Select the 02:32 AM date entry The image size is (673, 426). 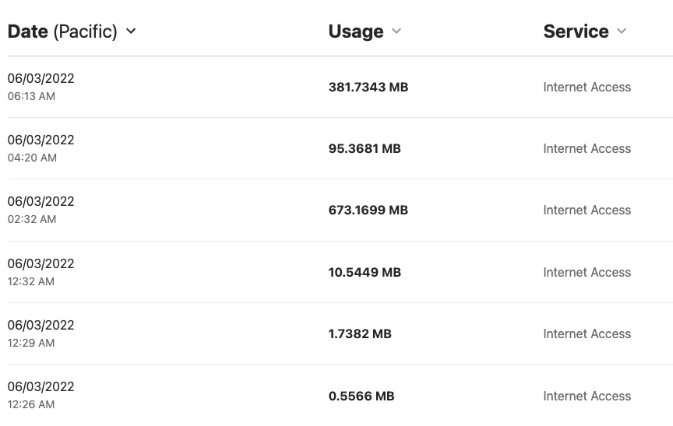point(41,210)
